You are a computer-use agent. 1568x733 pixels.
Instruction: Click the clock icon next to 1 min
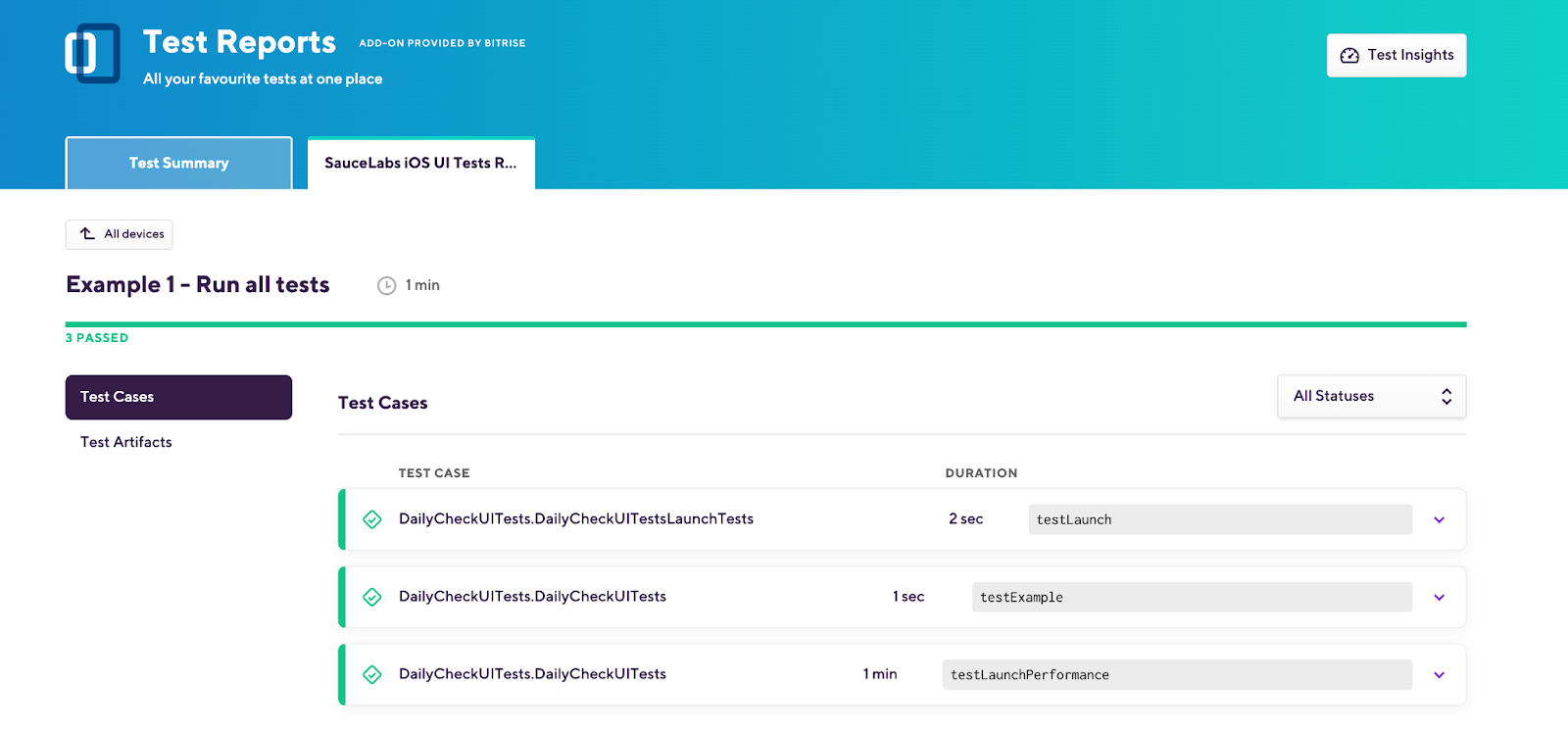387,285
